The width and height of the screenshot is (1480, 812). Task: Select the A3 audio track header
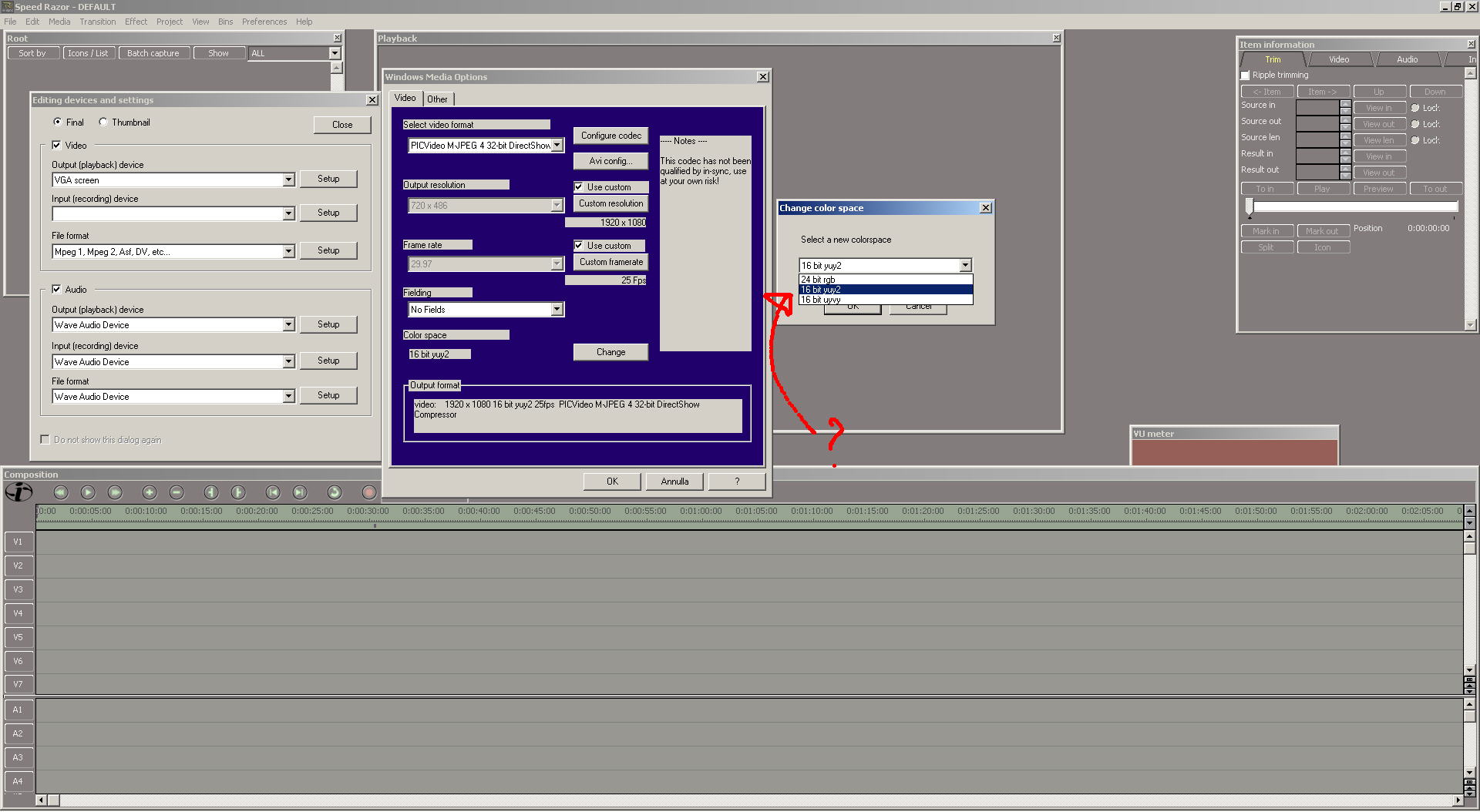[18, 757]
